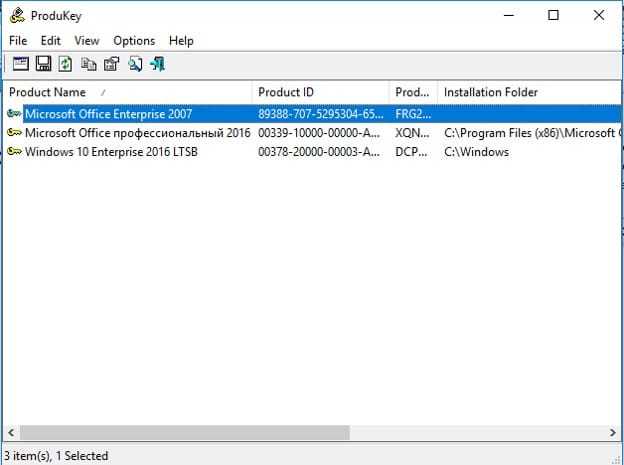Click the C:\Program Files (x86)\Microsoft folder cell
Image resolution: width=624 pixels, height=465 pixels.
tap(532, 133)
